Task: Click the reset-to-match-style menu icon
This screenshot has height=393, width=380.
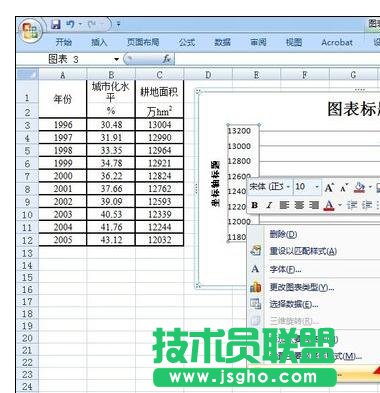Action: pyautogui.click(x=256, y=251)
